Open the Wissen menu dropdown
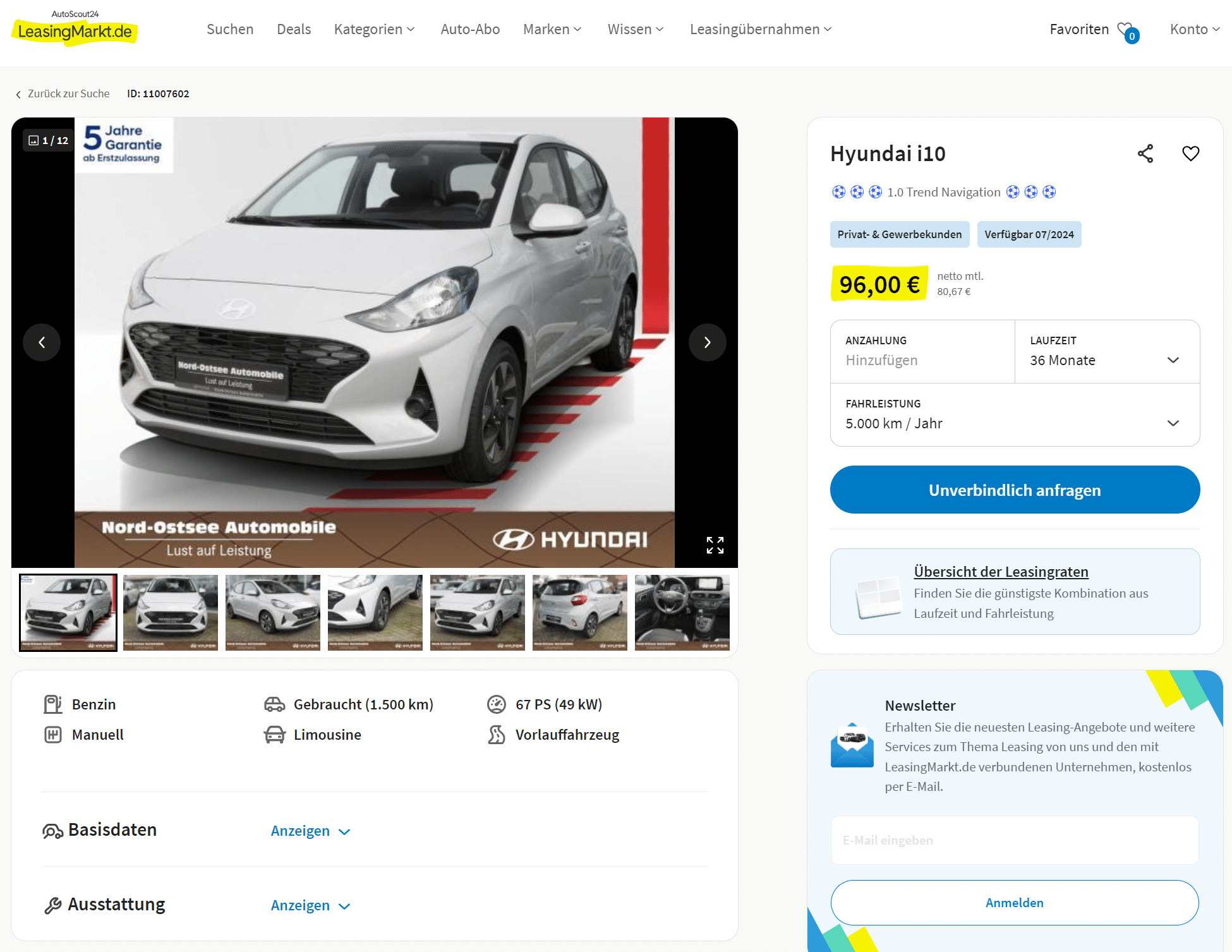This screenshot has height=952, width=1232. coord(636,29)
